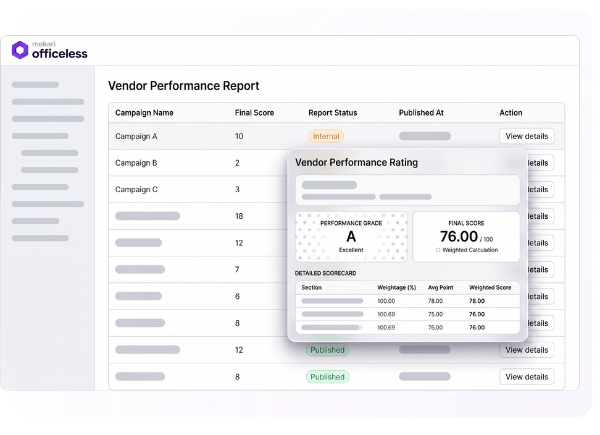The image size is (600, 435).
Task: Toggle the Weighted Calculation checkbox icon
Action: tap(438, 250)
